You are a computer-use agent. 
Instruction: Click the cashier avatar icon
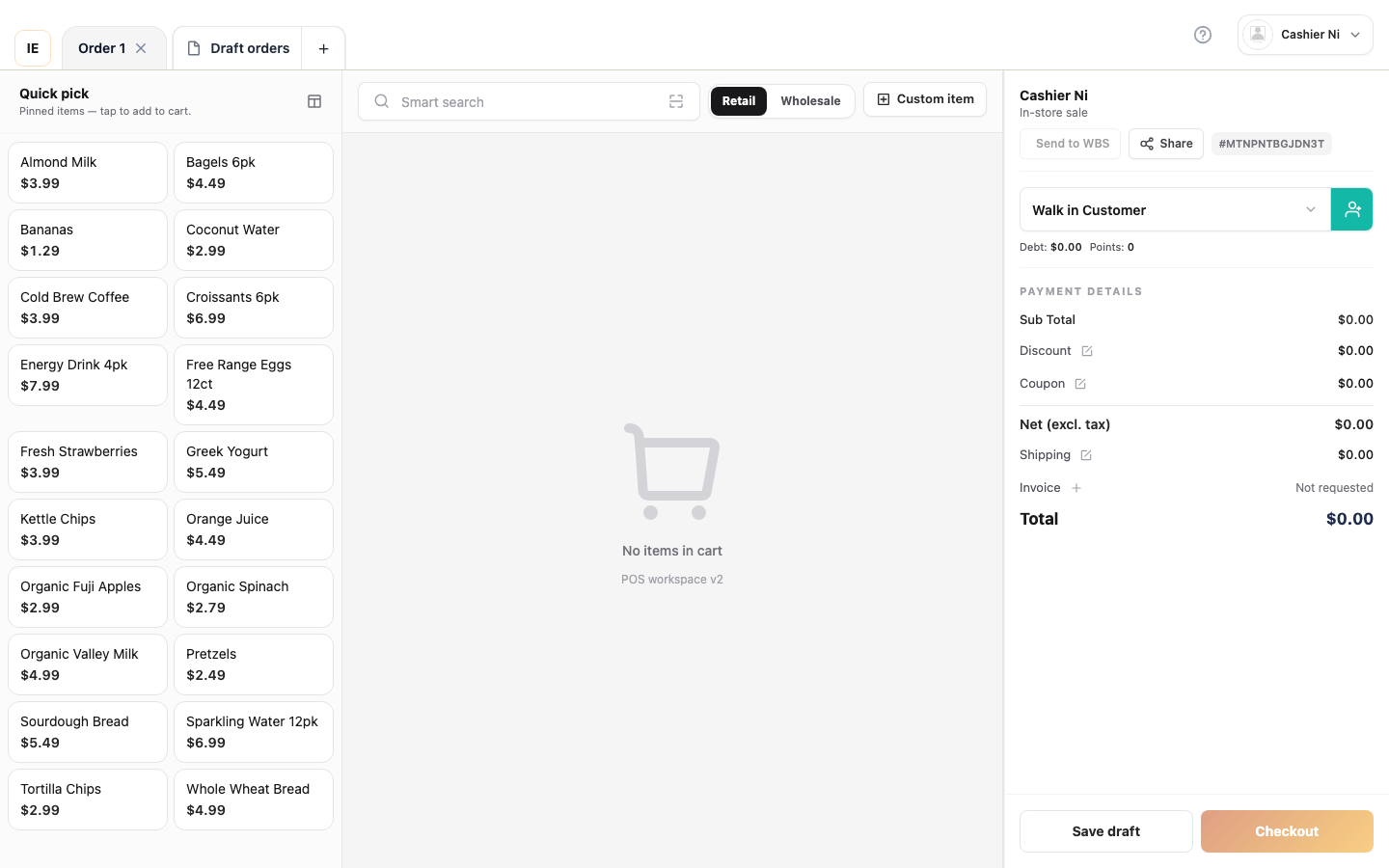coord(1258,35)
